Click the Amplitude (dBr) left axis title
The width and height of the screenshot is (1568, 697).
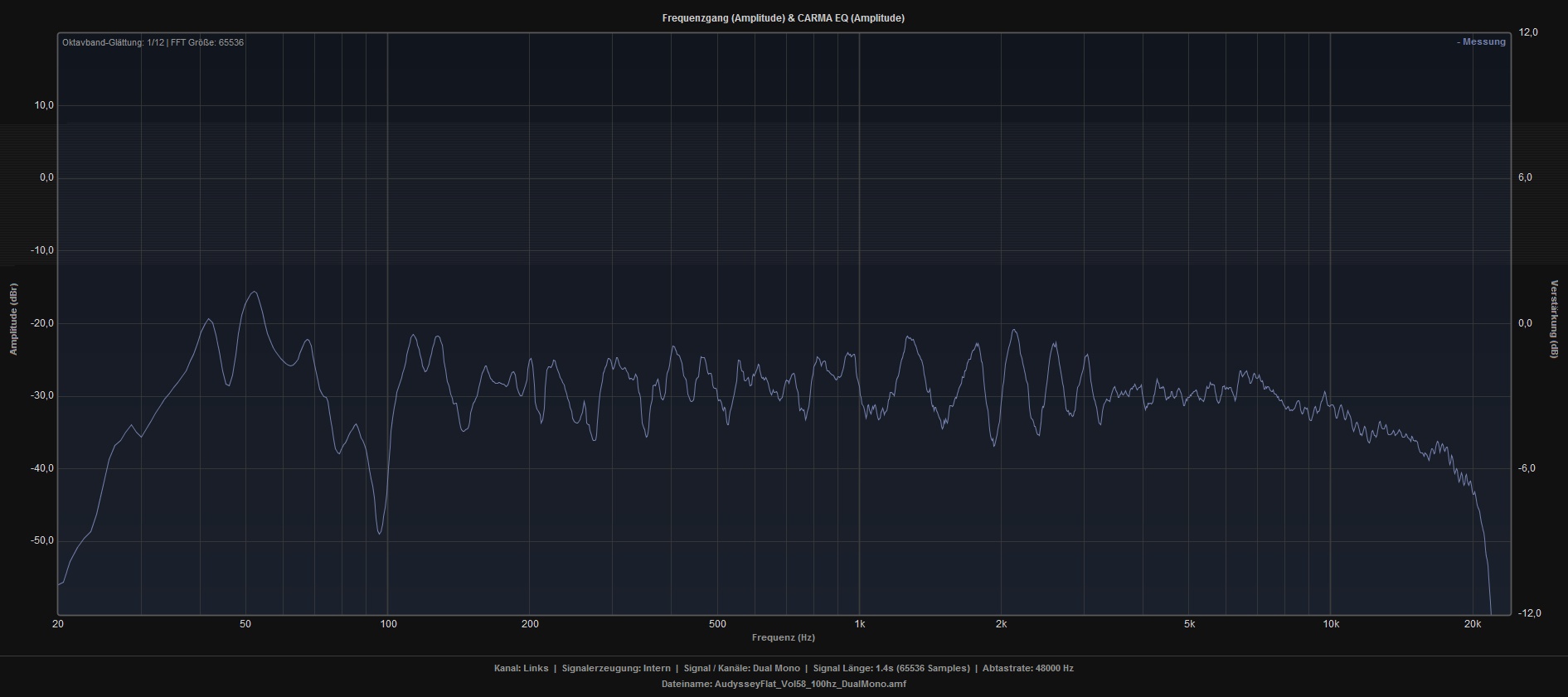[13, 319]
